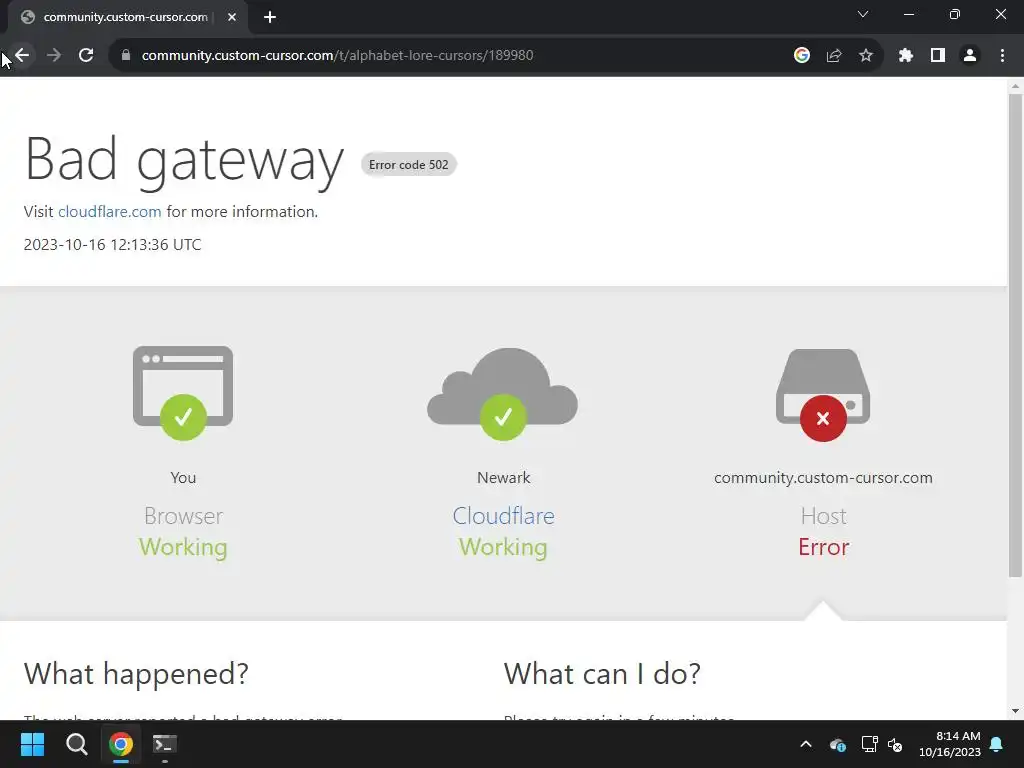Open the Chrome three-dot menu
1024x768 pixels.
pyautogui.click(x=1002, y=56)
